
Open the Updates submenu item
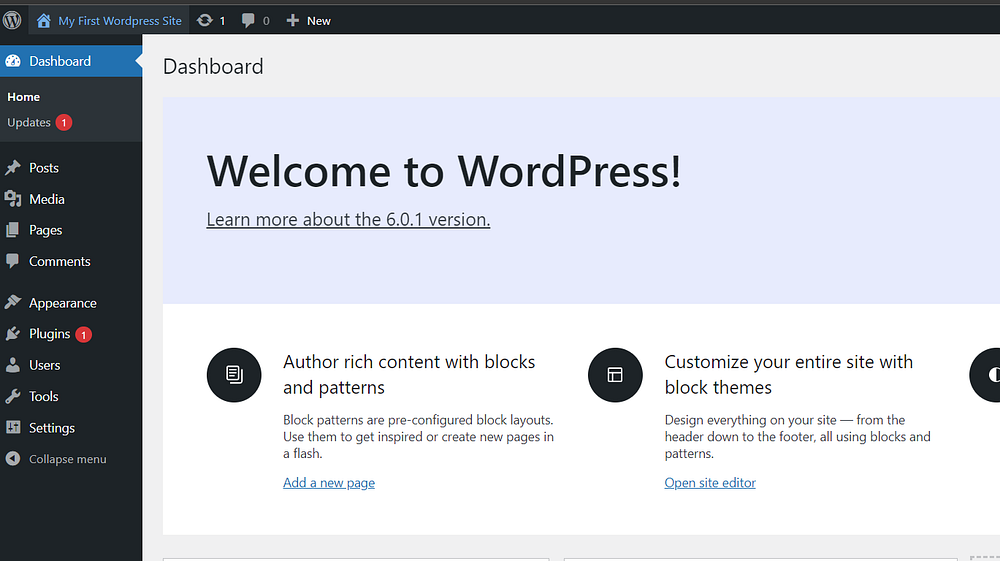[x=29, y=123]
